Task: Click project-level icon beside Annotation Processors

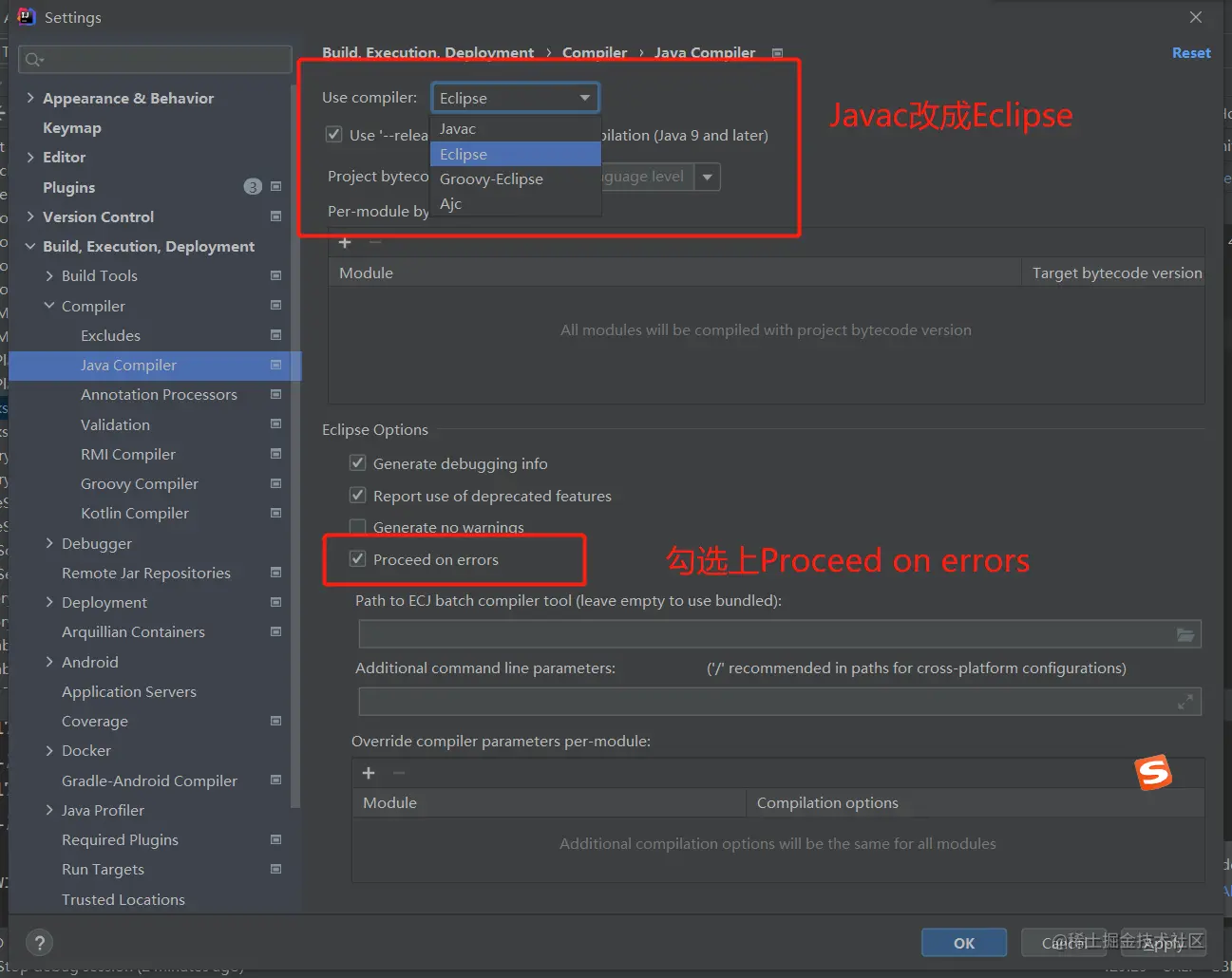Action: click(x=275, y=395)
